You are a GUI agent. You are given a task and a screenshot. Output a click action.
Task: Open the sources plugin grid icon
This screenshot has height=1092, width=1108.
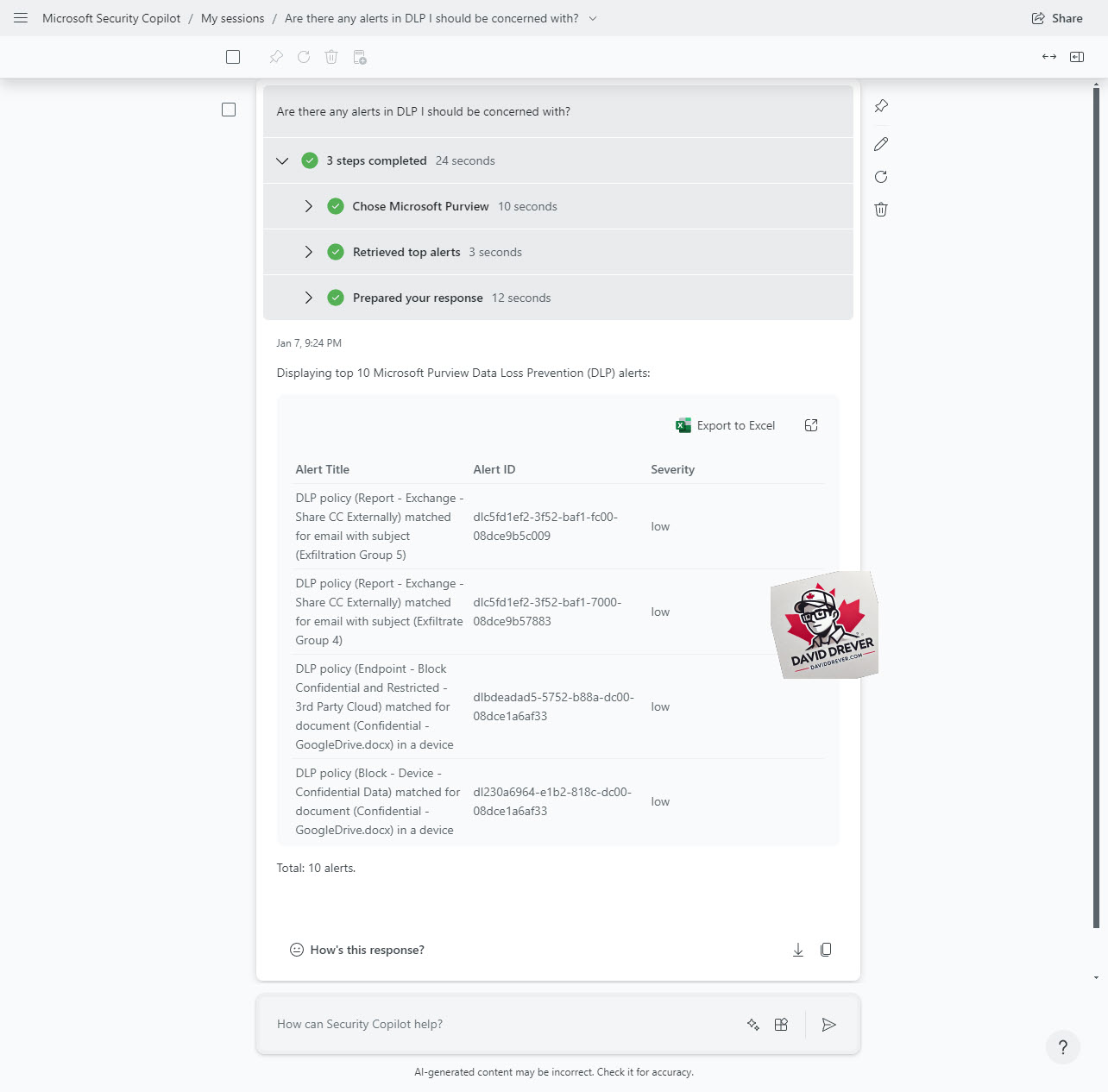[x=781, y=1025]
